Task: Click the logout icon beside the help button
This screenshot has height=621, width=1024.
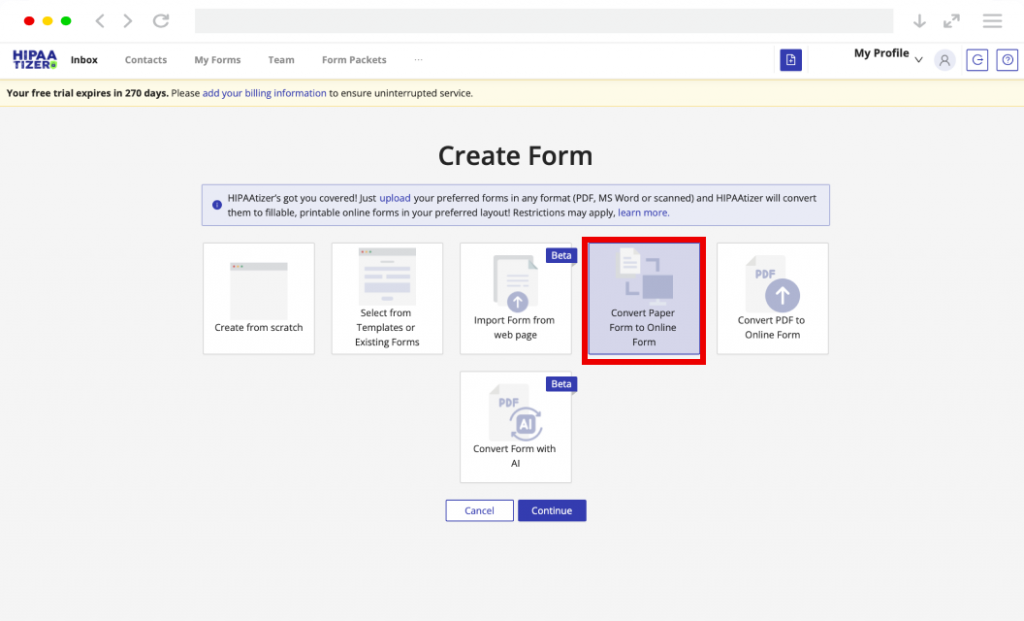Action: (977, 60)
